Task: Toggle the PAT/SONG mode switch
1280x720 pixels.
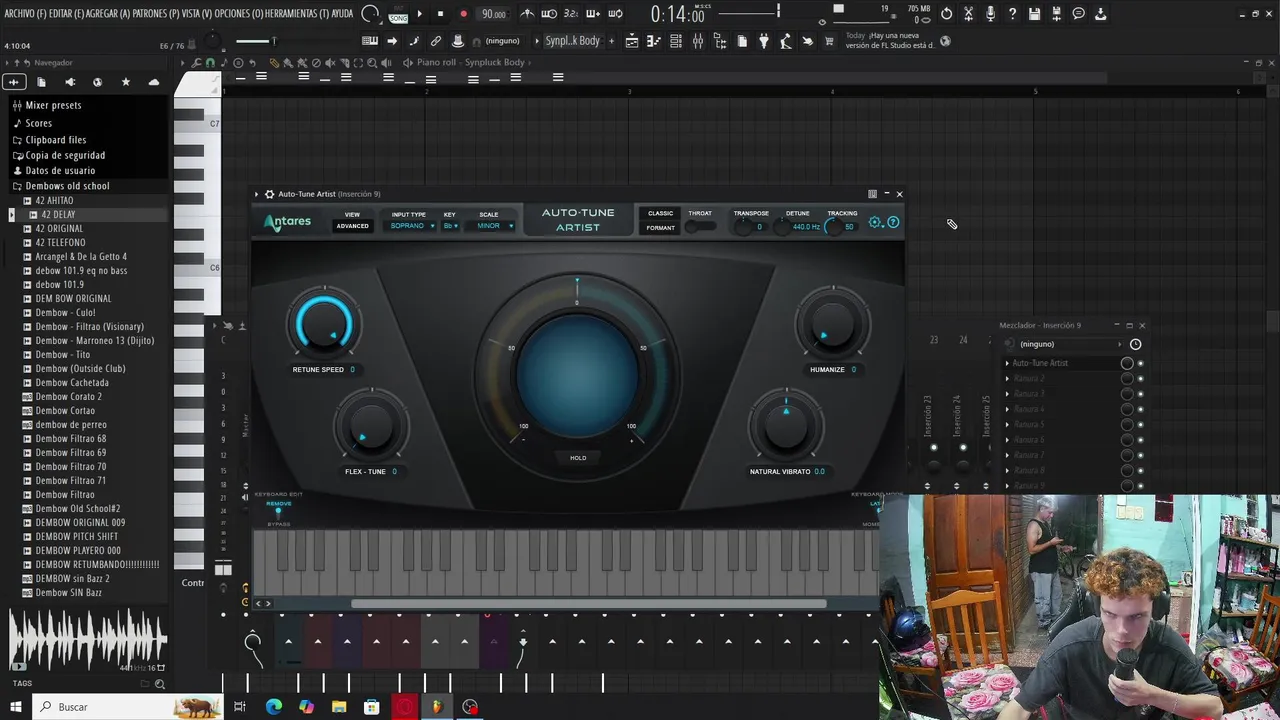Action: pos(398,14)
